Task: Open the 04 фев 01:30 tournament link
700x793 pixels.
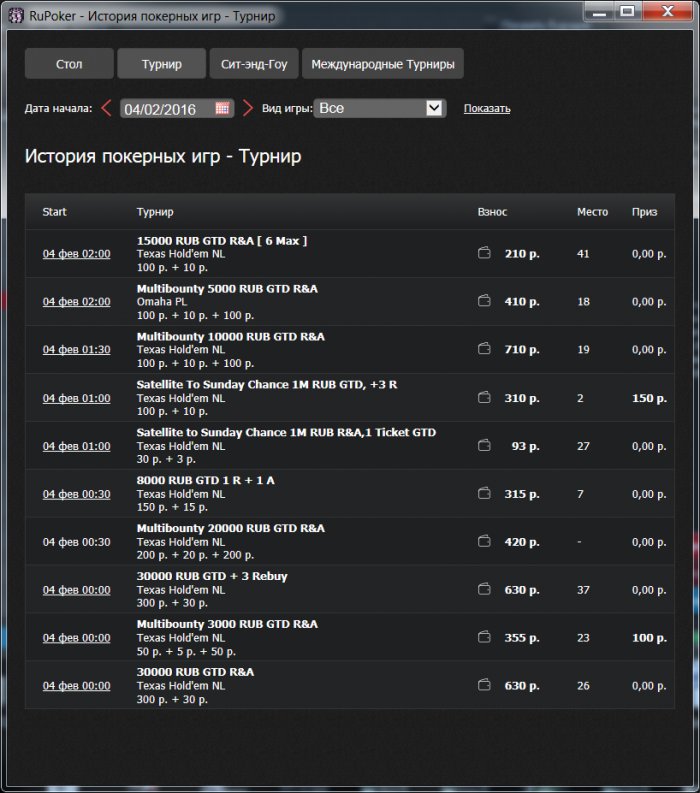Action: click(76, 350)
